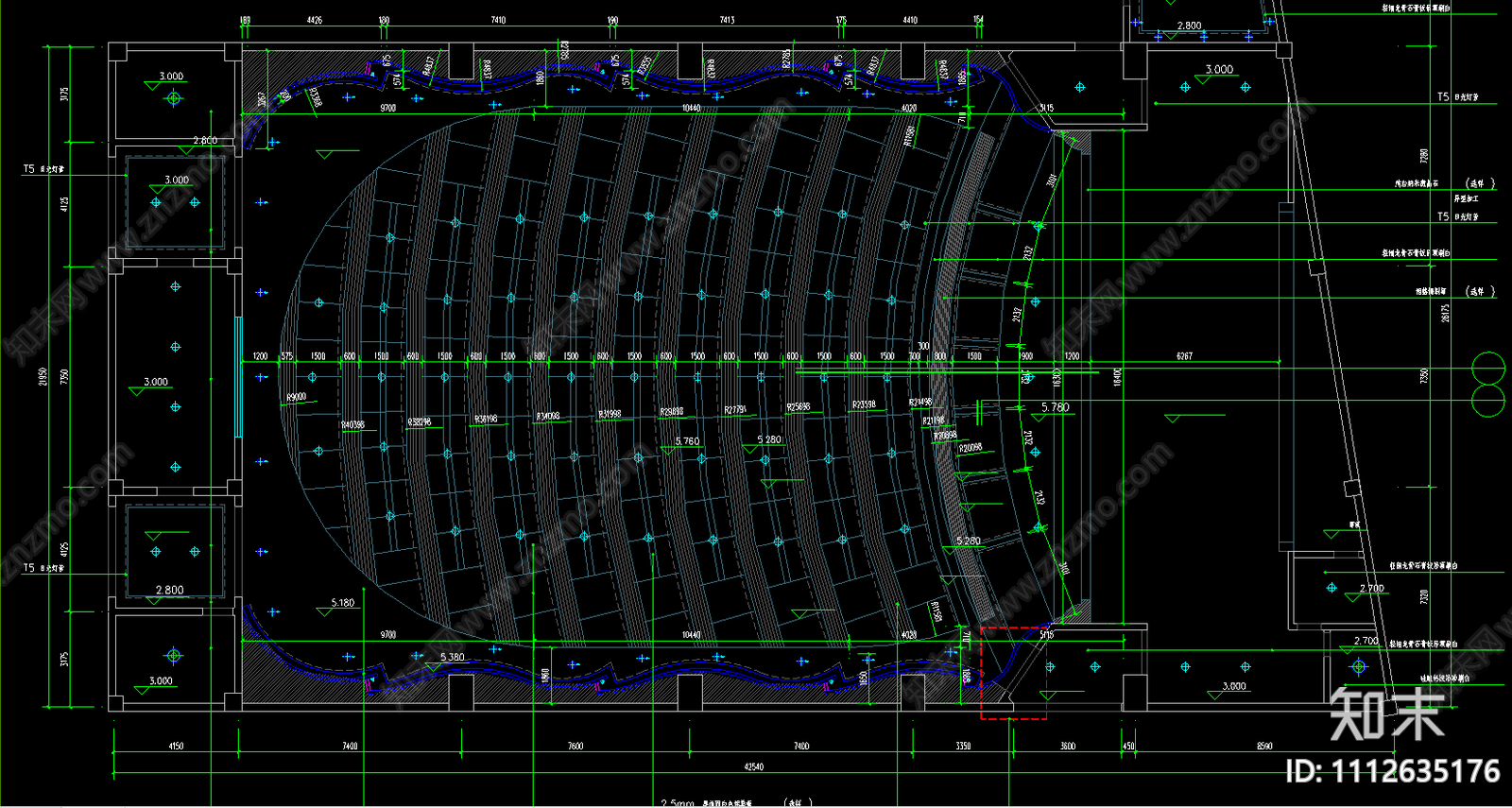
Task: Pick the elevation mark 5.380
Action: pos(453,657)
